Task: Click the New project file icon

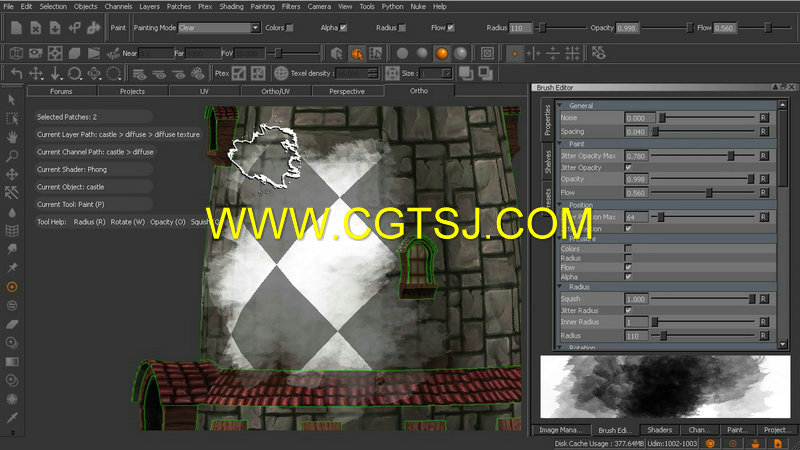Action: (16, 28)
